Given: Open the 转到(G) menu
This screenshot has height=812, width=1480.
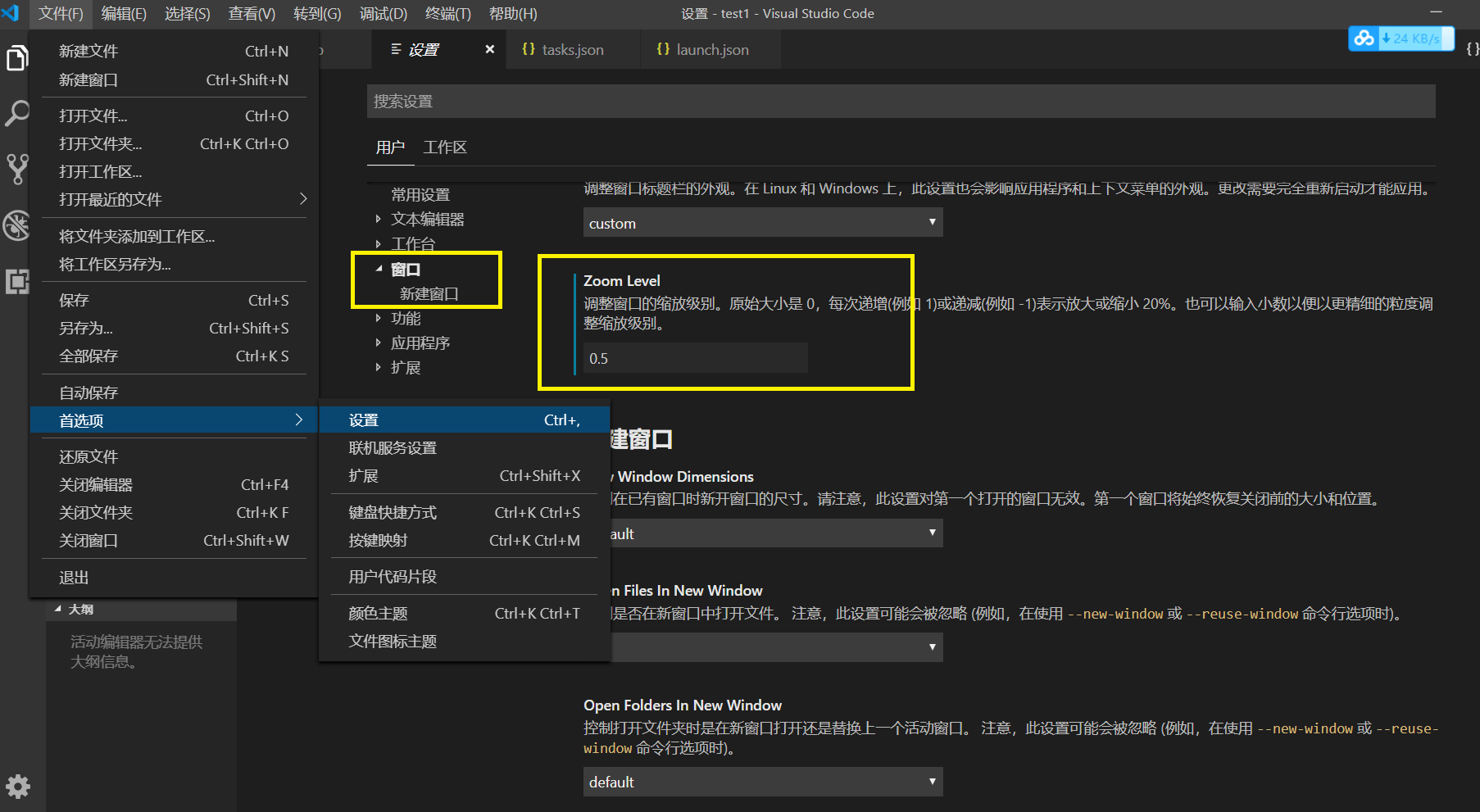Looking at the screenshot, I should tap(317, 14).
